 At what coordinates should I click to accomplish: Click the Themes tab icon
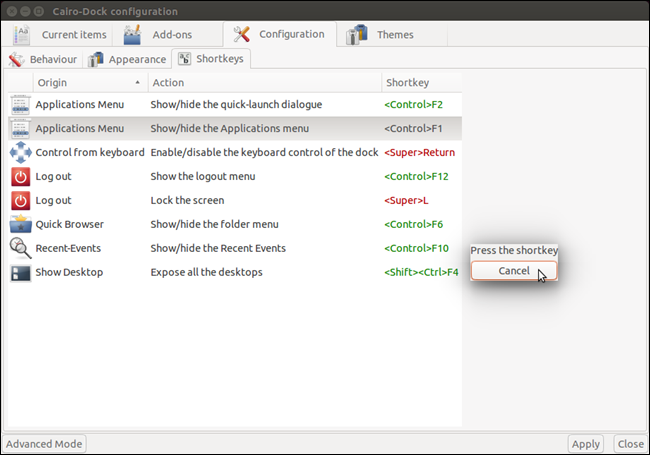[357, 34]
